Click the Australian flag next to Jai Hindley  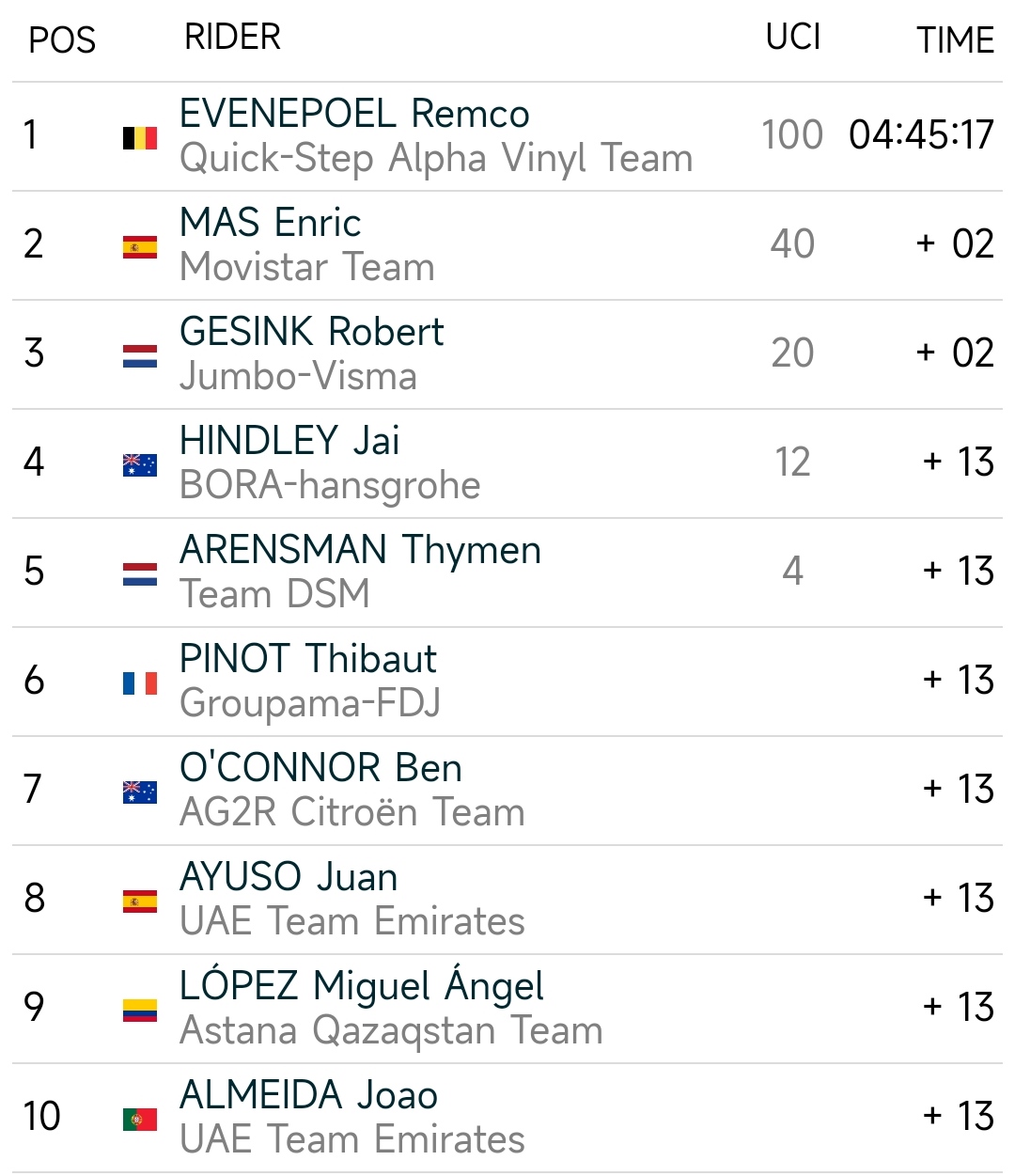coord(139,465)
